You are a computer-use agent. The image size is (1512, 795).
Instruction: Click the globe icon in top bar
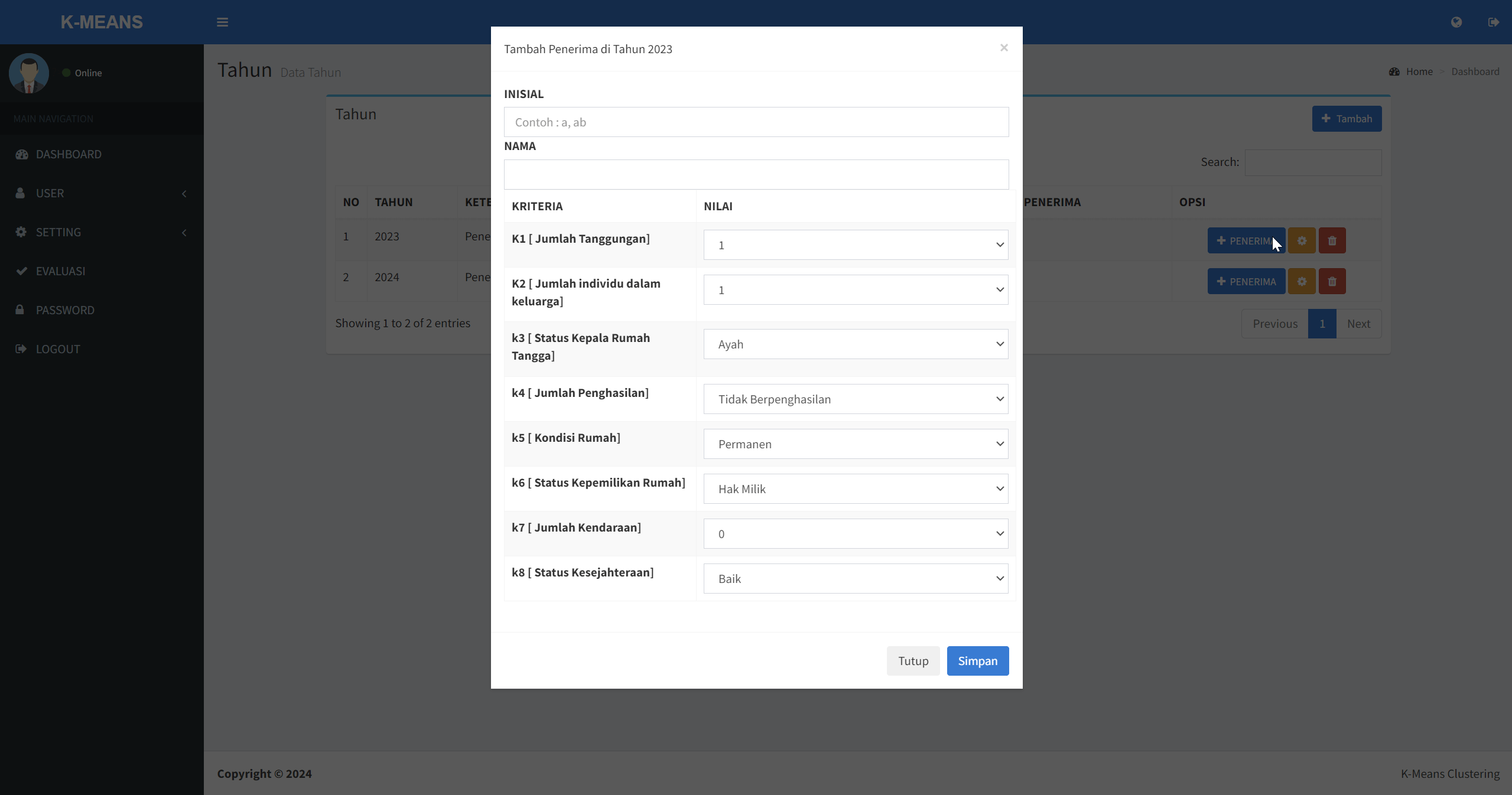[1456, 22]
